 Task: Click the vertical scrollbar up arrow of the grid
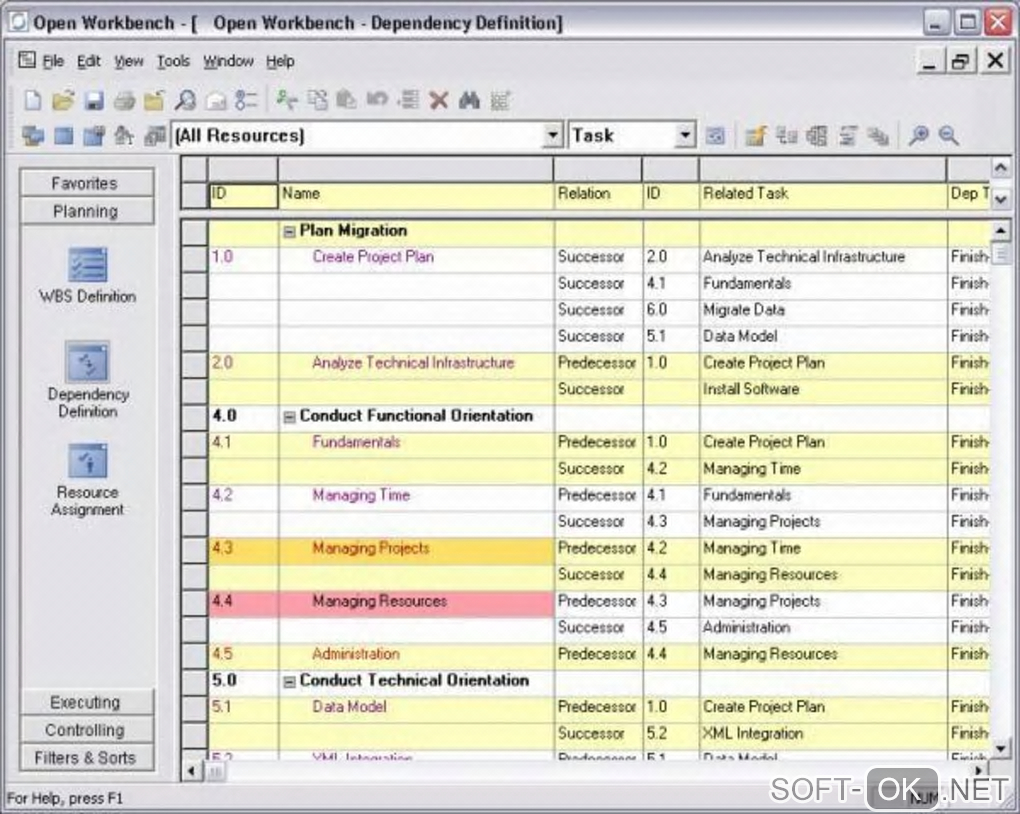[1000, 230]
